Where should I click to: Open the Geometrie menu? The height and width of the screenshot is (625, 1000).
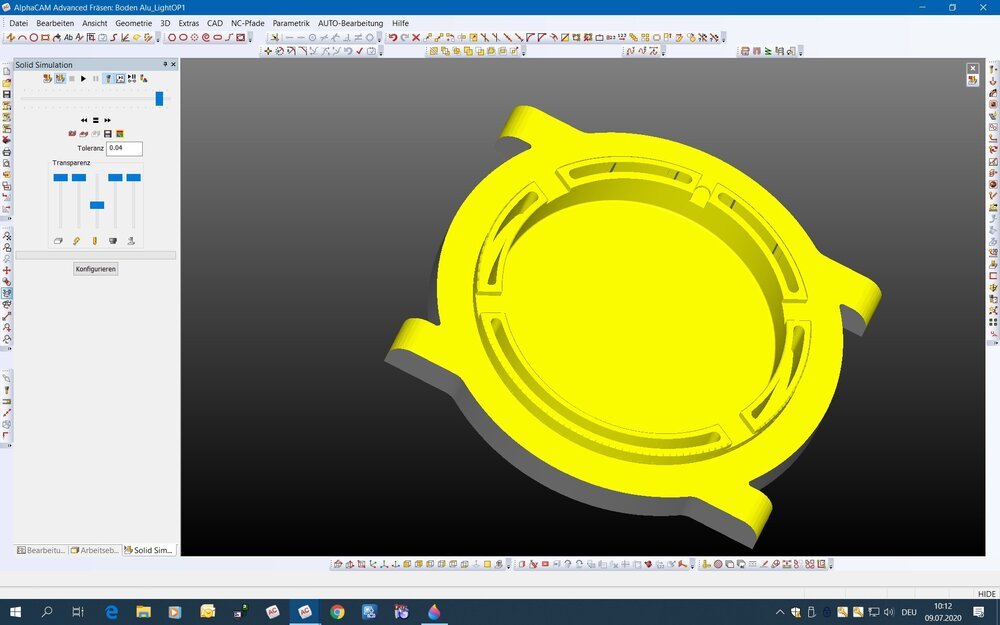133,23
